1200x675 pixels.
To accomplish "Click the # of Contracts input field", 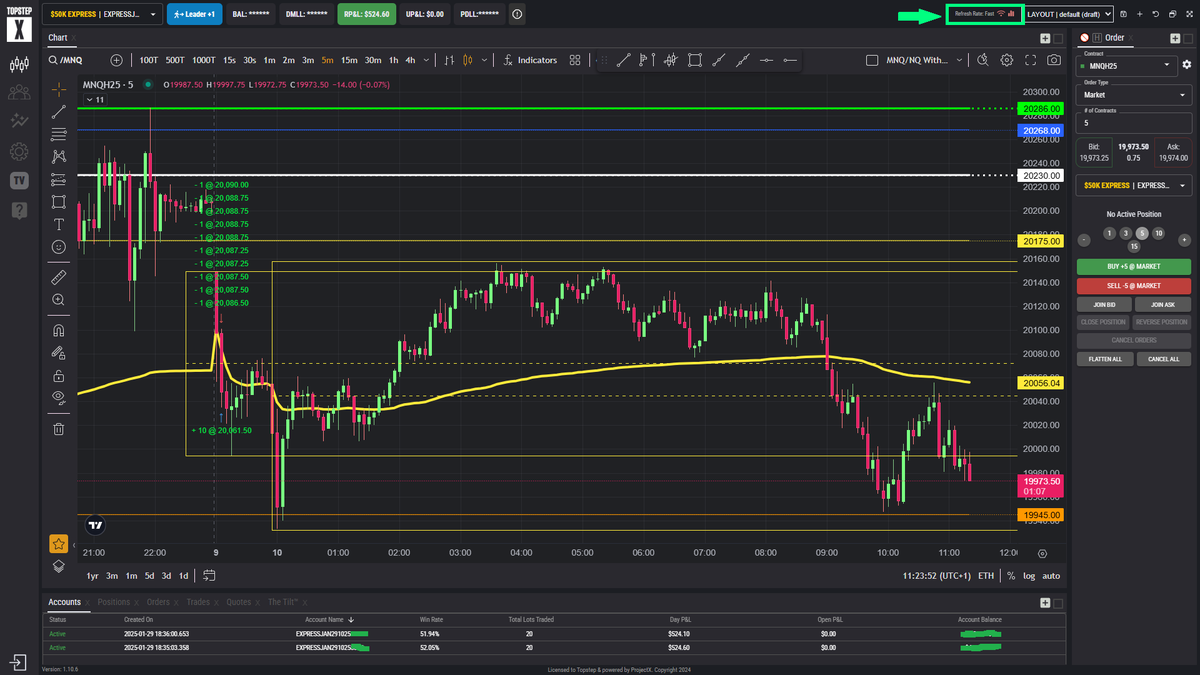I will point(1133,124).
